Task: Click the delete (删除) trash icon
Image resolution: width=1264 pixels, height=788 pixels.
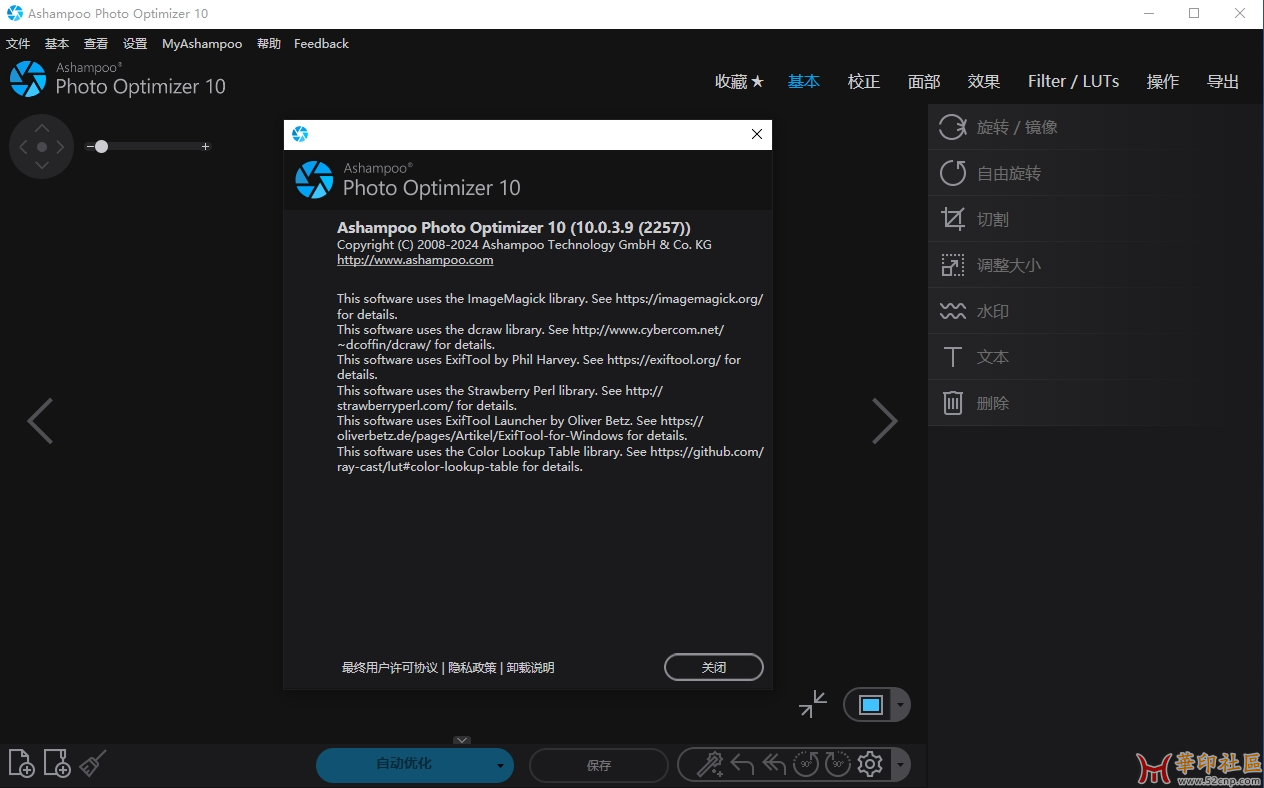Action: 952,403
